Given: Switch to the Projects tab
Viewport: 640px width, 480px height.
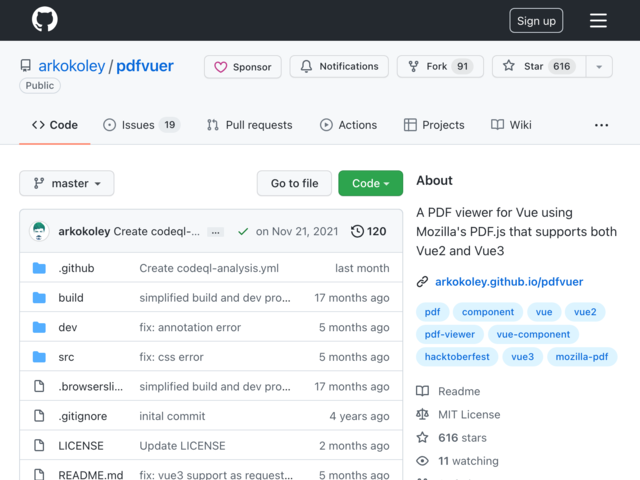Looking at the screenshot, I should pyautogui.click(x=434, y=125).
